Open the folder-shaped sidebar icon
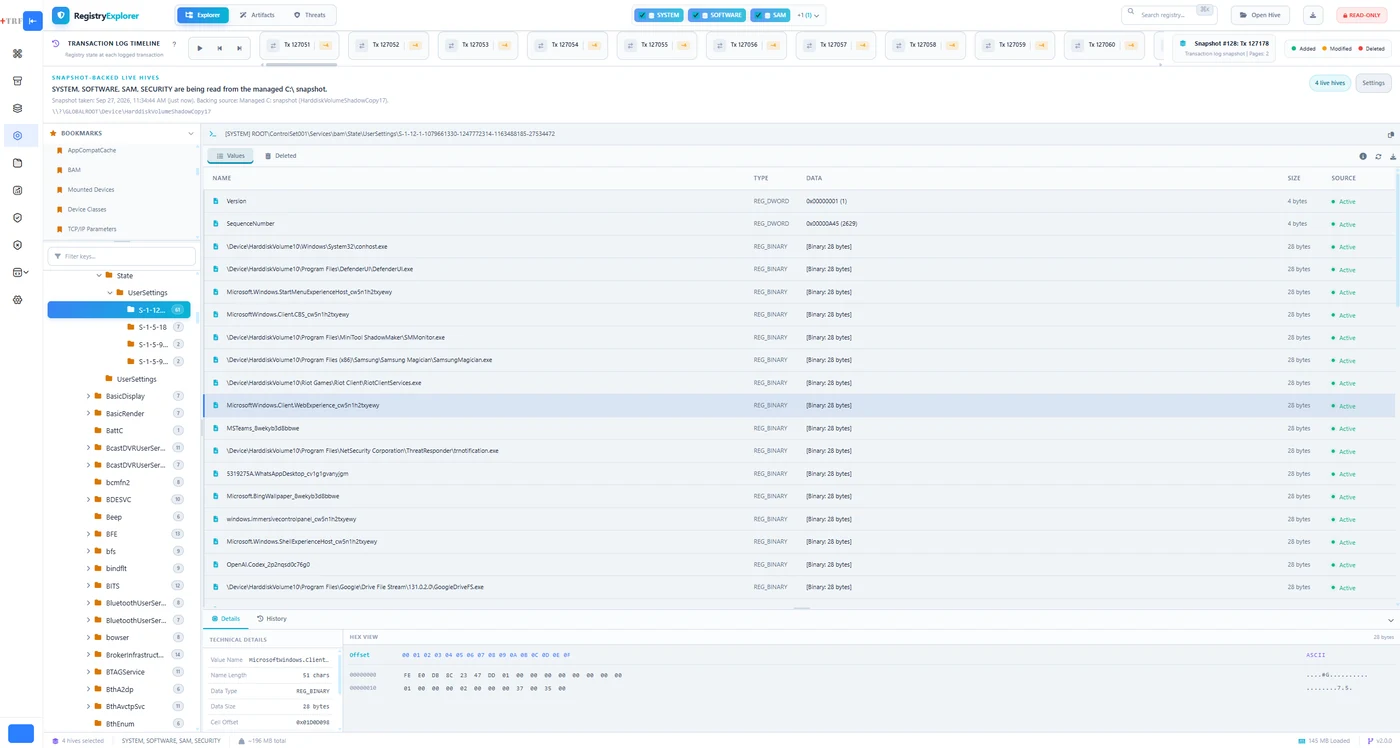Viewport: 1400px width, 748px height. coord(17,163)
